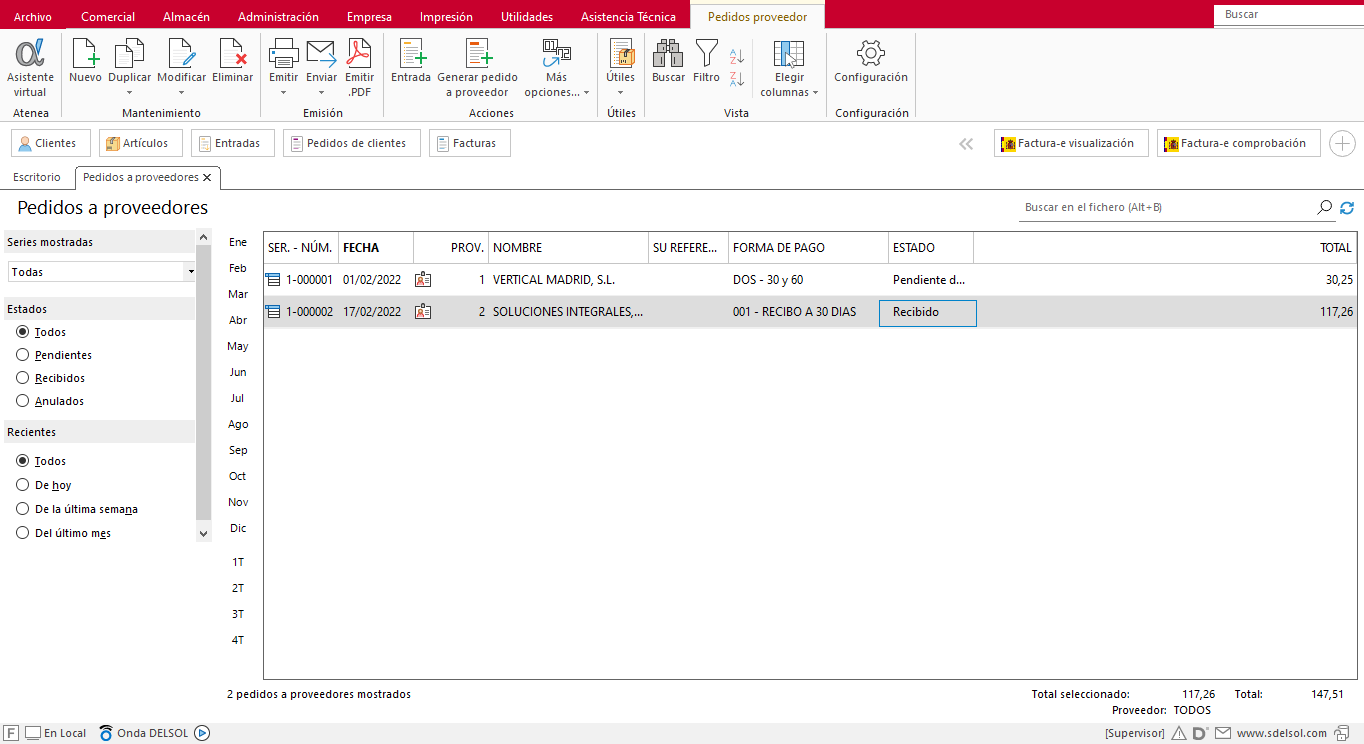Image resolution: width=1364 pixels, height=744 pixels.
Task: Open supplier card icon for VERTICAL MADRID
Action: pos(423,280)
